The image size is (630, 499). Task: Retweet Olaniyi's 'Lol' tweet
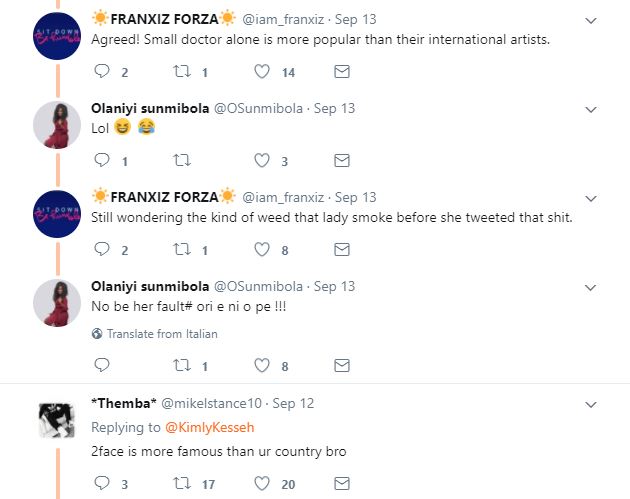coord(181,160)
